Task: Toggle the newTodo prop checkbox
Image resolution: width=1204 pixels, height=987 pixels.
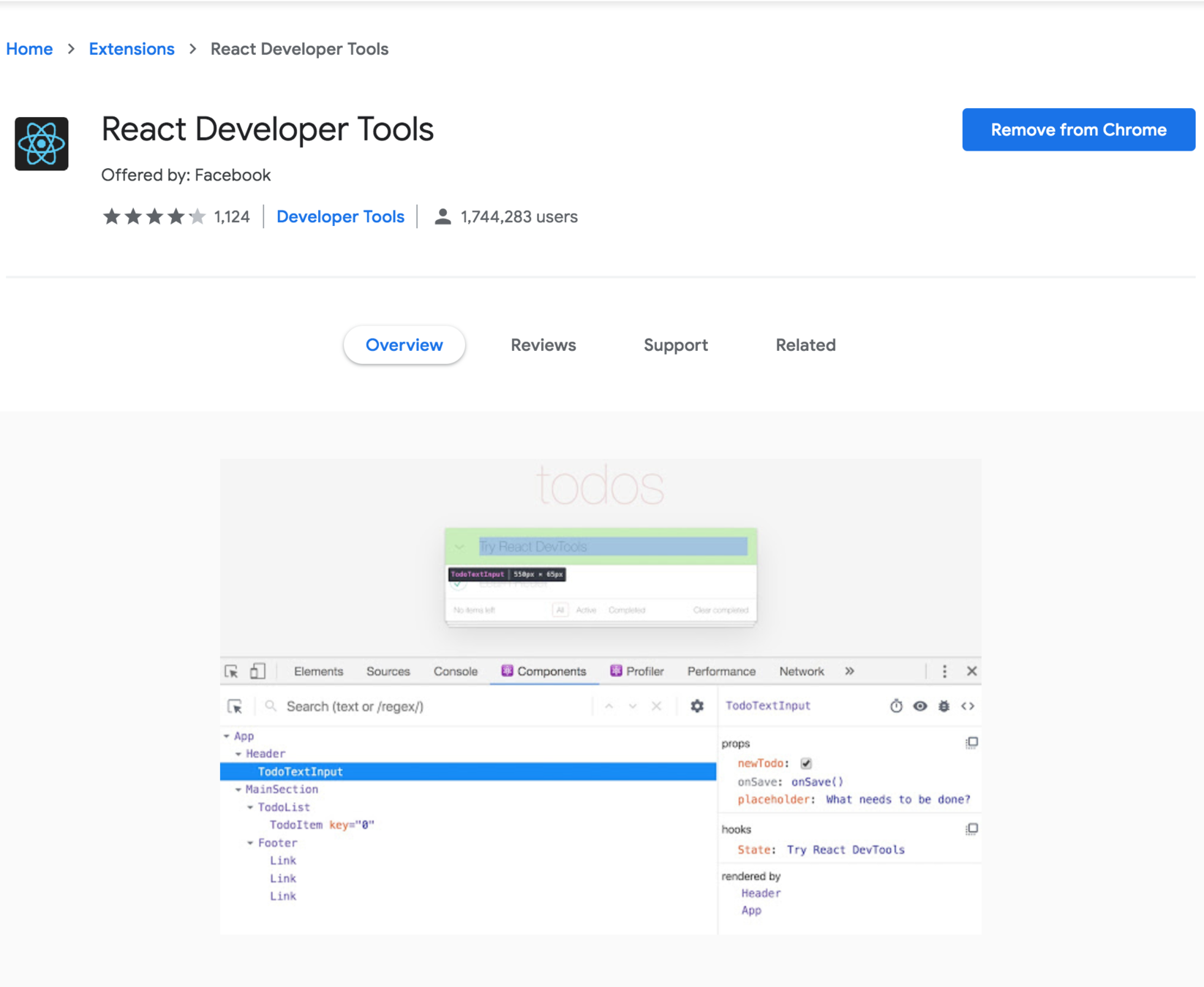Action: 806,763
